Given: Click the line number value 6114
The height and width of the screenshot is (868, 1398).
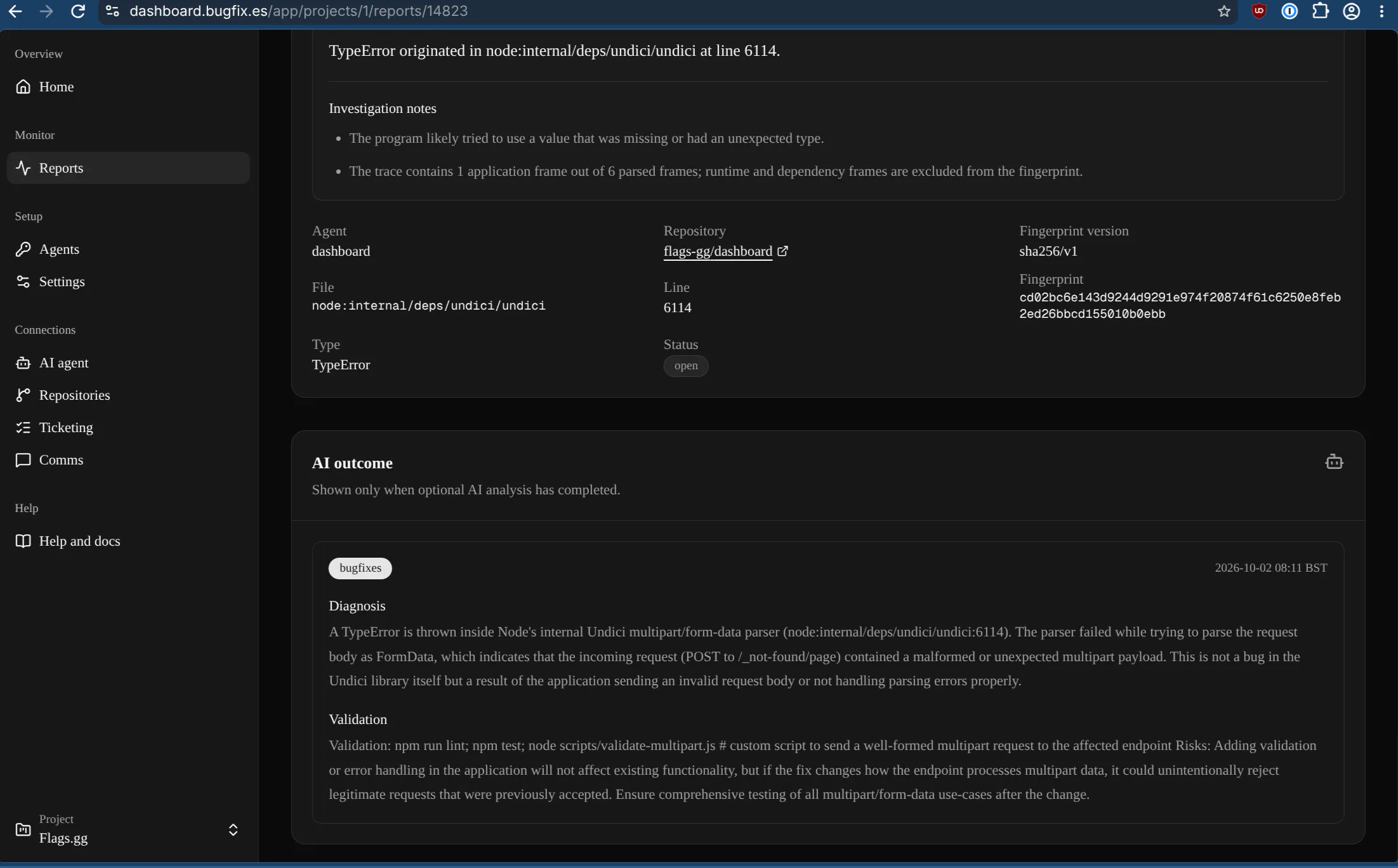Looking at the screenshot, I should pyautogui.click(x=677, y=308).
